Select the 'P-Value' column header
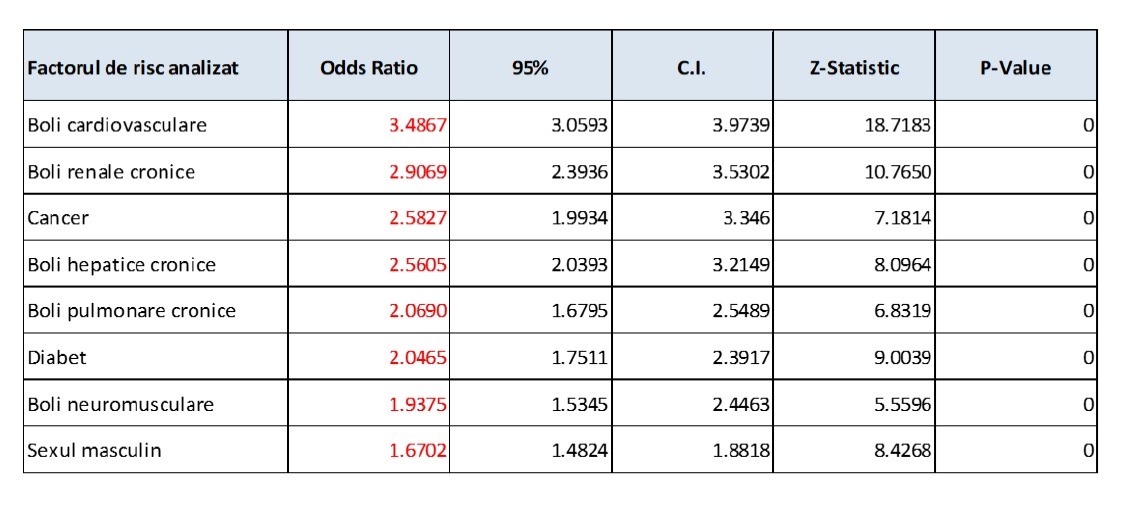 (1016, 69)
